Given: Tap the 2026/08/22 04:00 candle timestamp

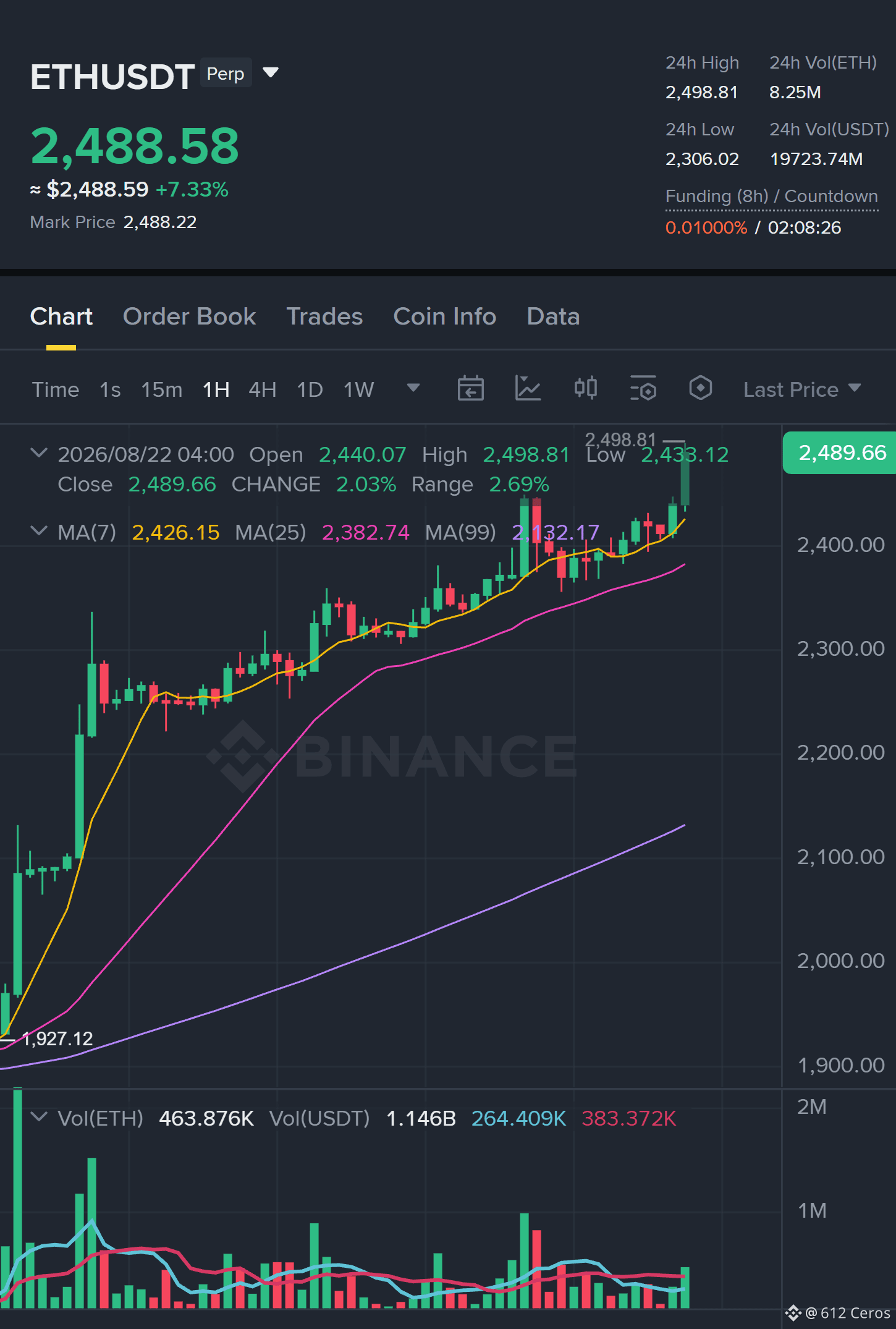Looking at the screenshot, I should [146, 455].
